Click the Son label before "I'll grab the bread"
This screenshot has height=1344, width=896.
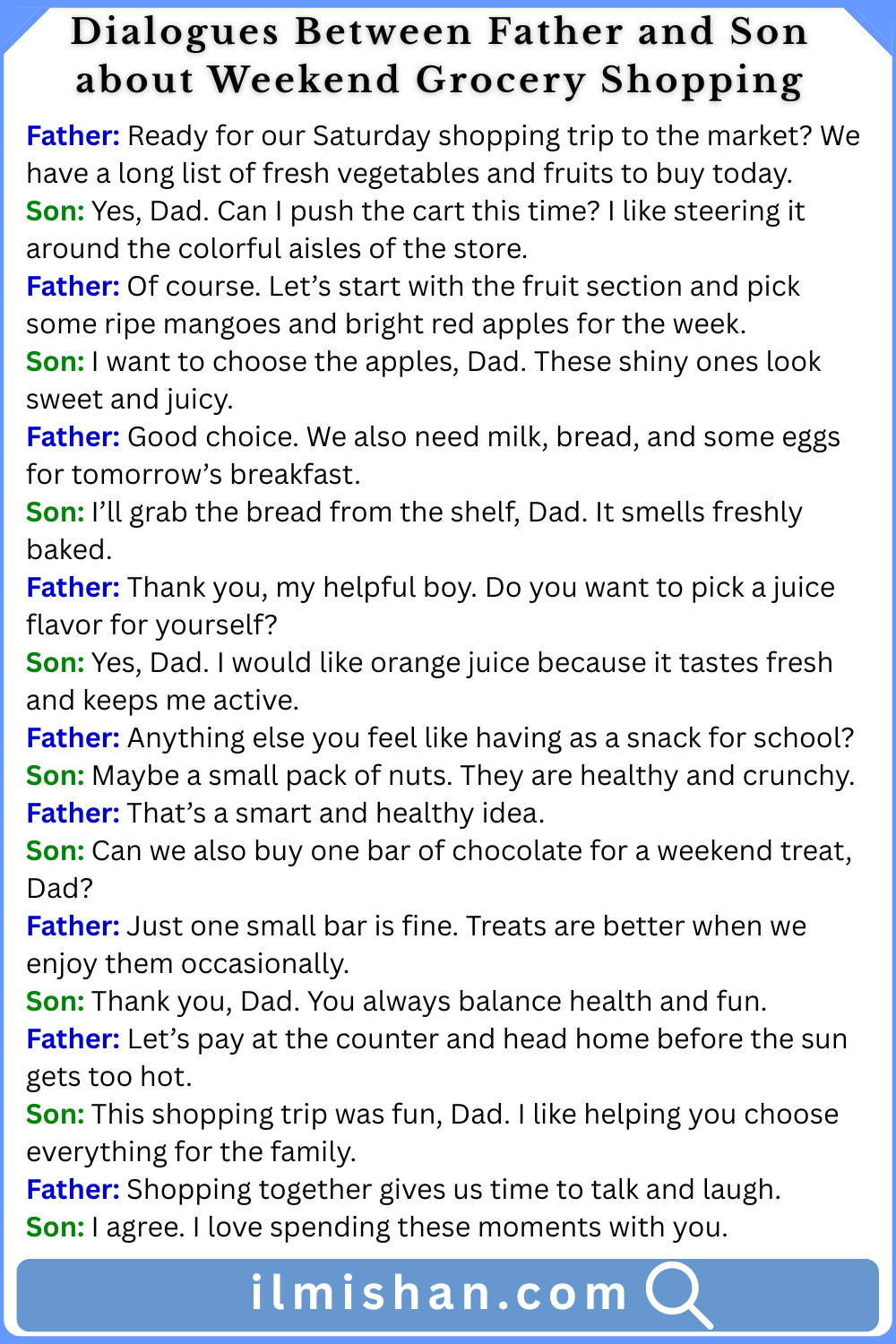55,513
